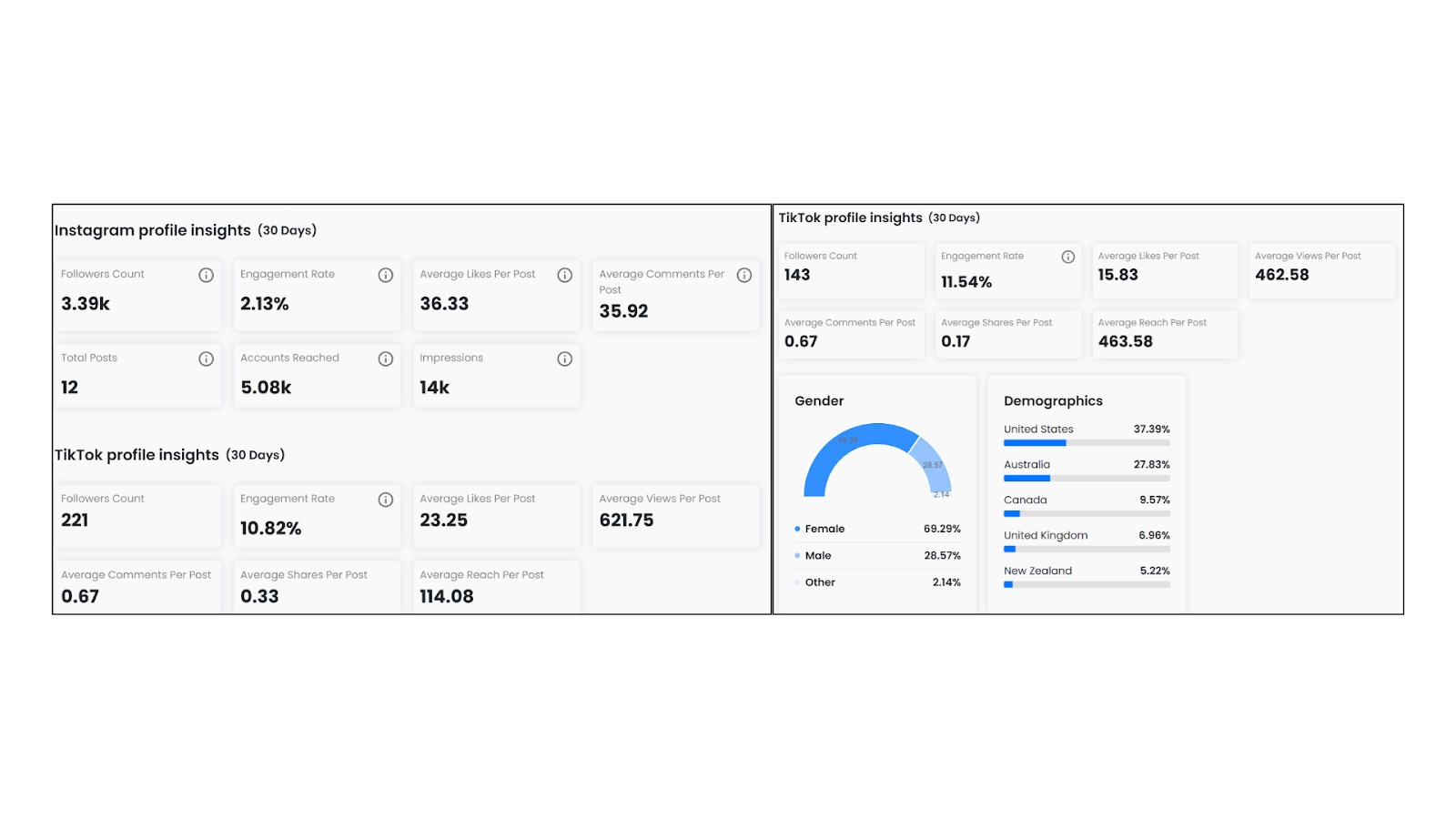
Task: Click info icon on Average Comments Per Post card
Action: click(744, 275)
